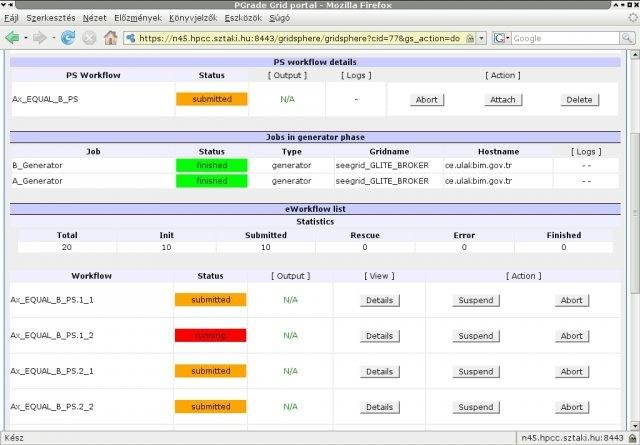Stop loading with the Stop icon
Screen dimensions: 640x445
(89, 38)
